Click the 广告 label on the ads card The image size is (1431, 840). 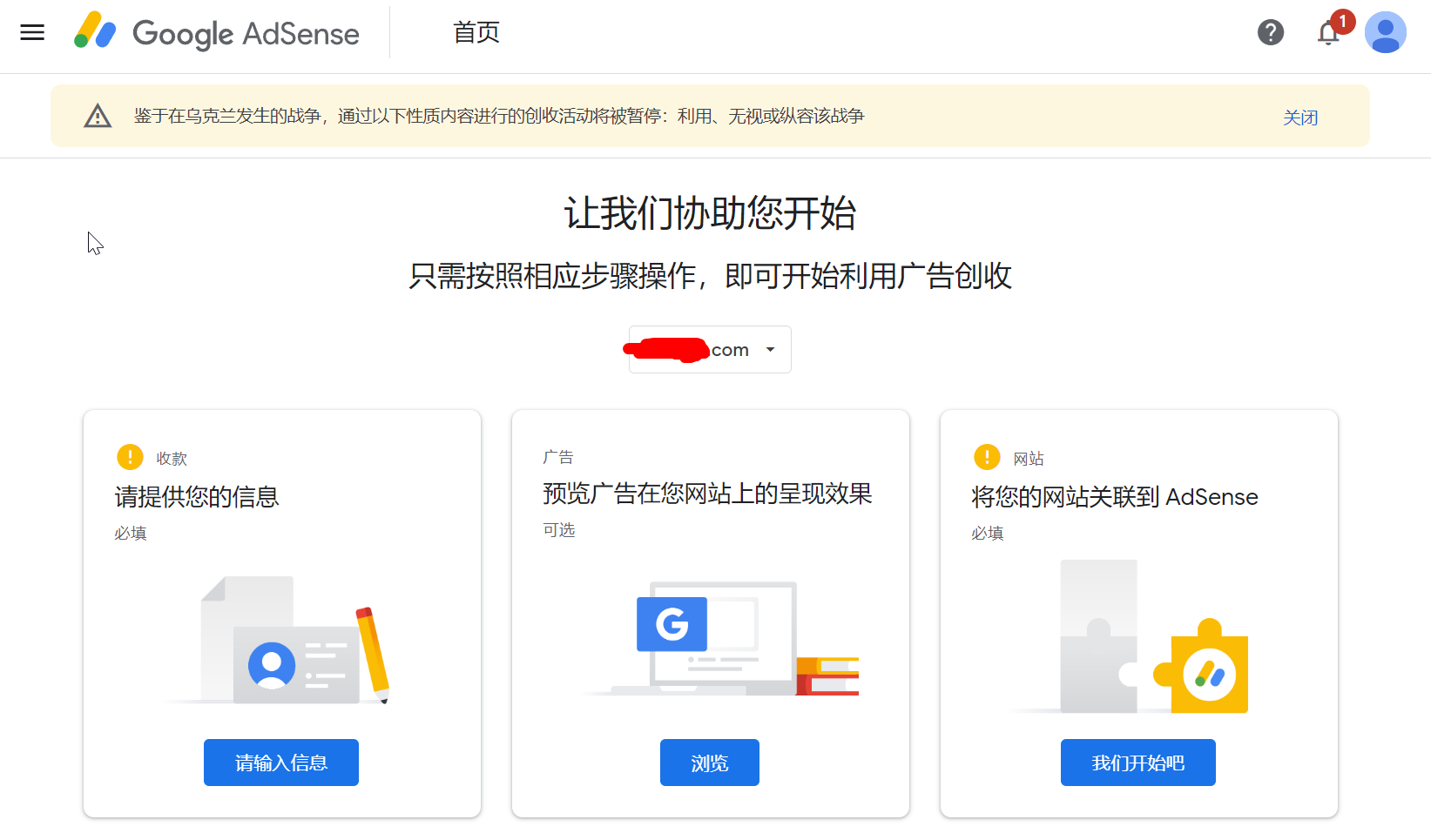558,457
